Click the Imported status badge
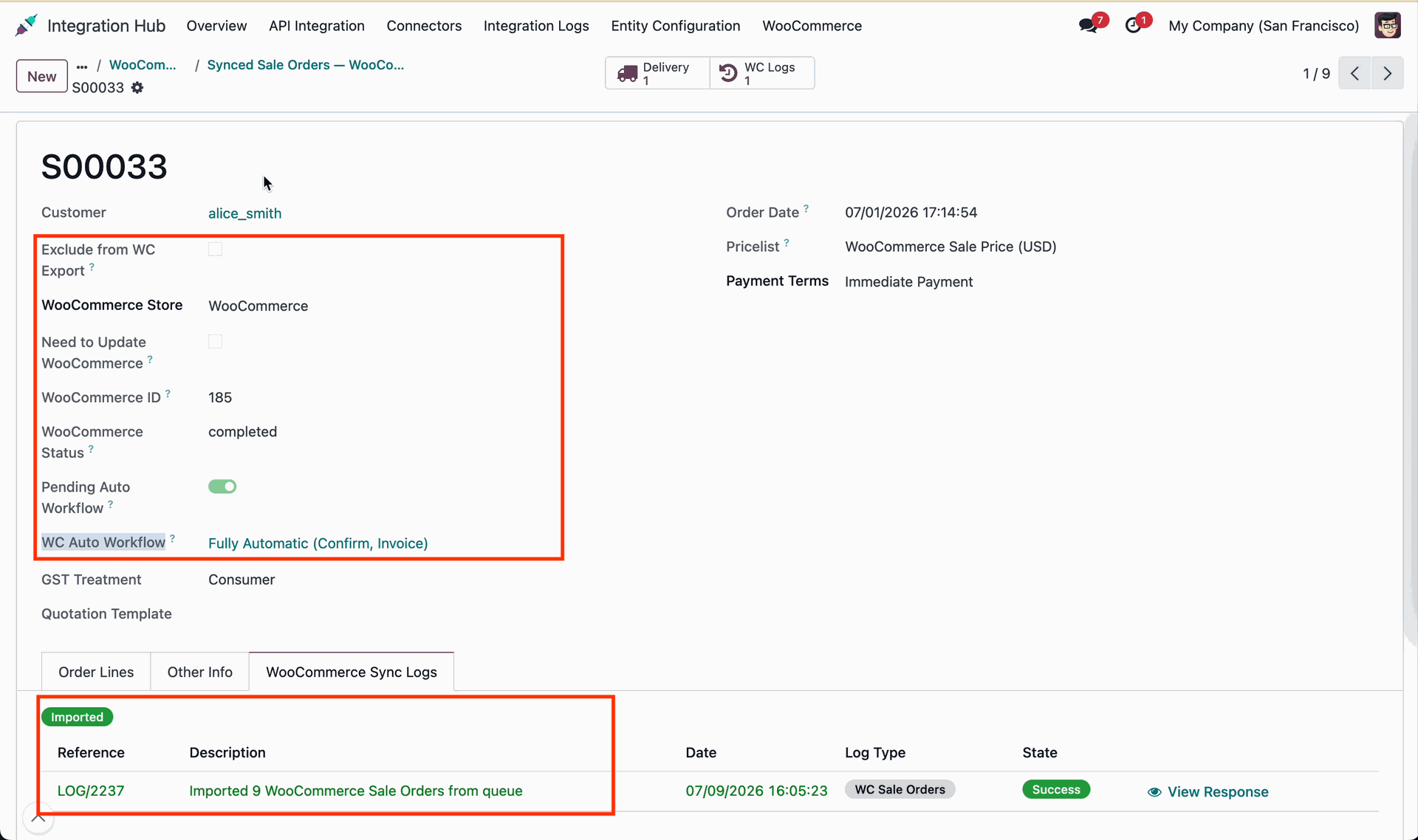The width and height of the screenshot is (1418, 840). click(x=78, y=717)
